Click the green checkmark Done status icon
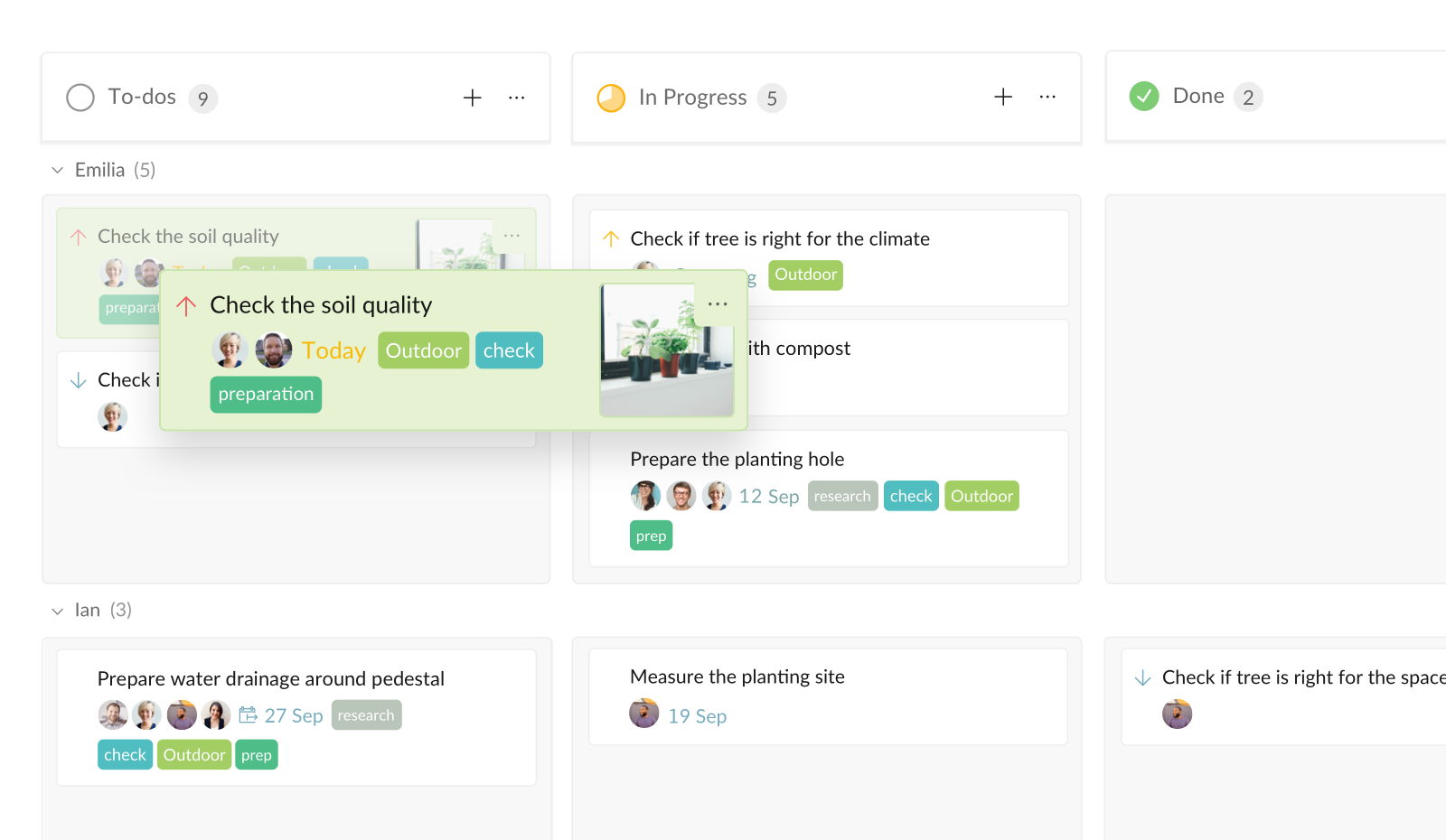 pos(1144,96)
